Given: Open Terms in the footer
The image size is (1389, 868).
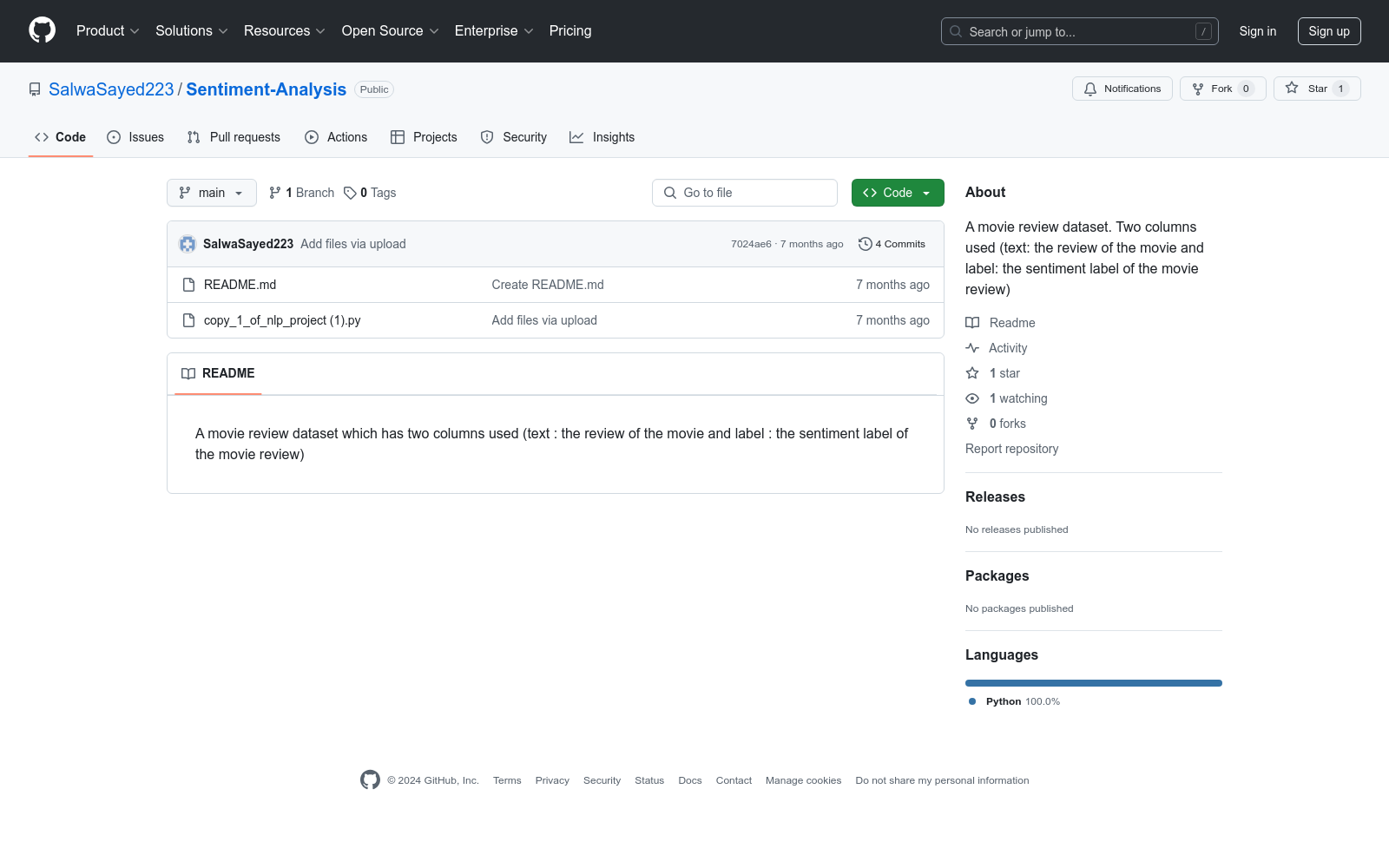Looking at the screenshot, I should (507, 780).
